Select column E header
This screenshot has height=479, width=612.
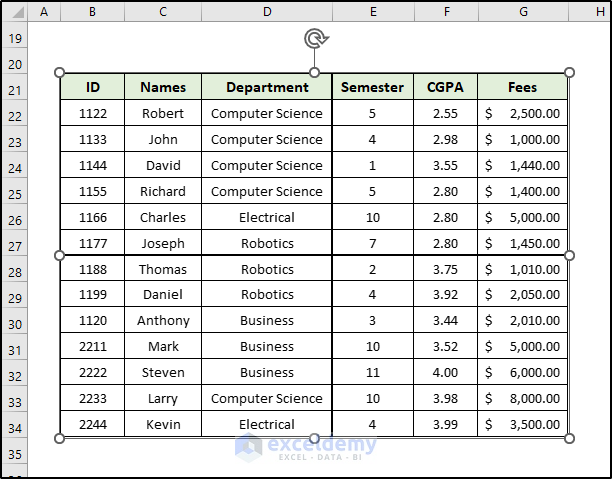(373, 12)
